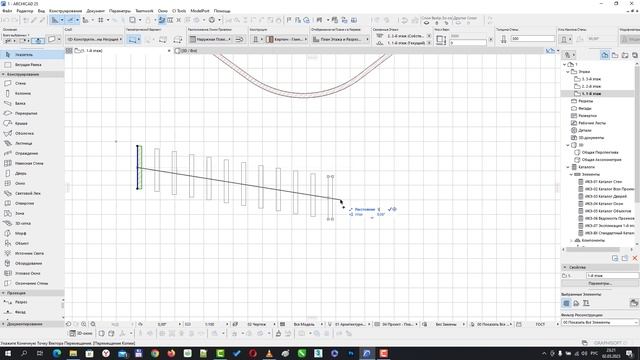Open Chrome from the taskbar
The width and height of the screenshot is (640, 360).
[x=155, y=353]
